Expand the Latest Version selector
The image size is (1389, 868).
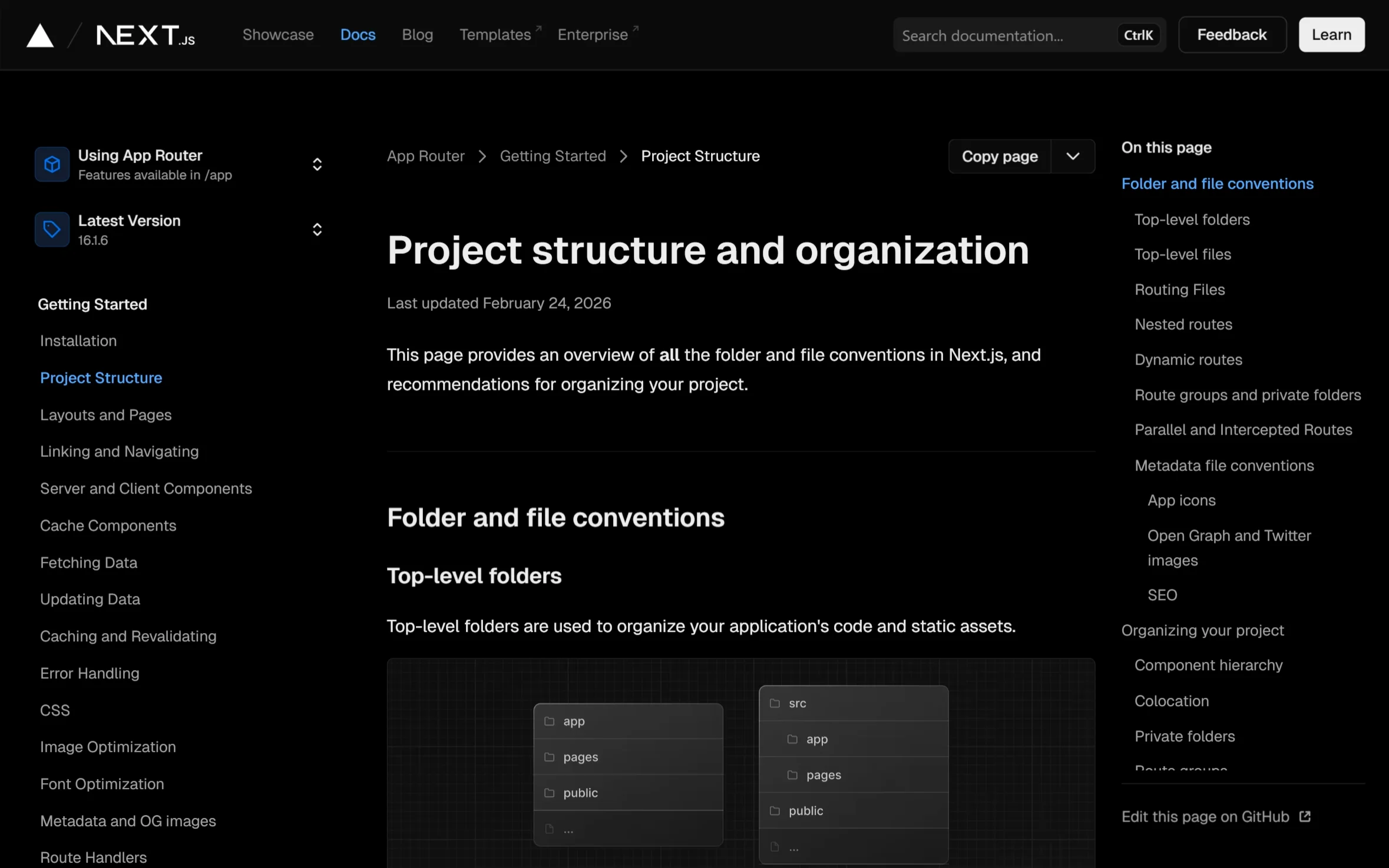point(317,229)
